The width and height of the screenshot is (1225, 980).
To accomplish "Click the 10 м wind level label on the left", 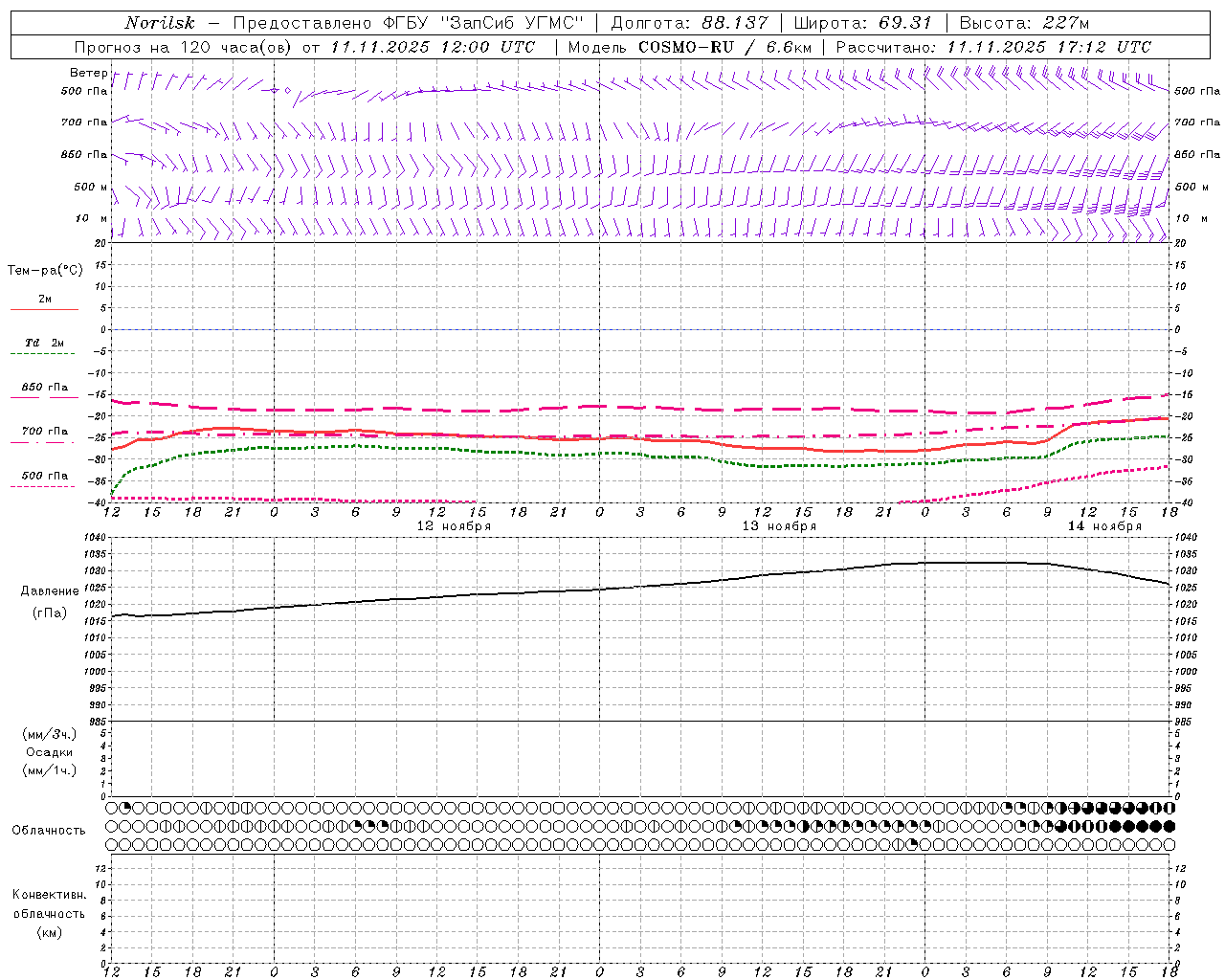I will coord(91,218).
